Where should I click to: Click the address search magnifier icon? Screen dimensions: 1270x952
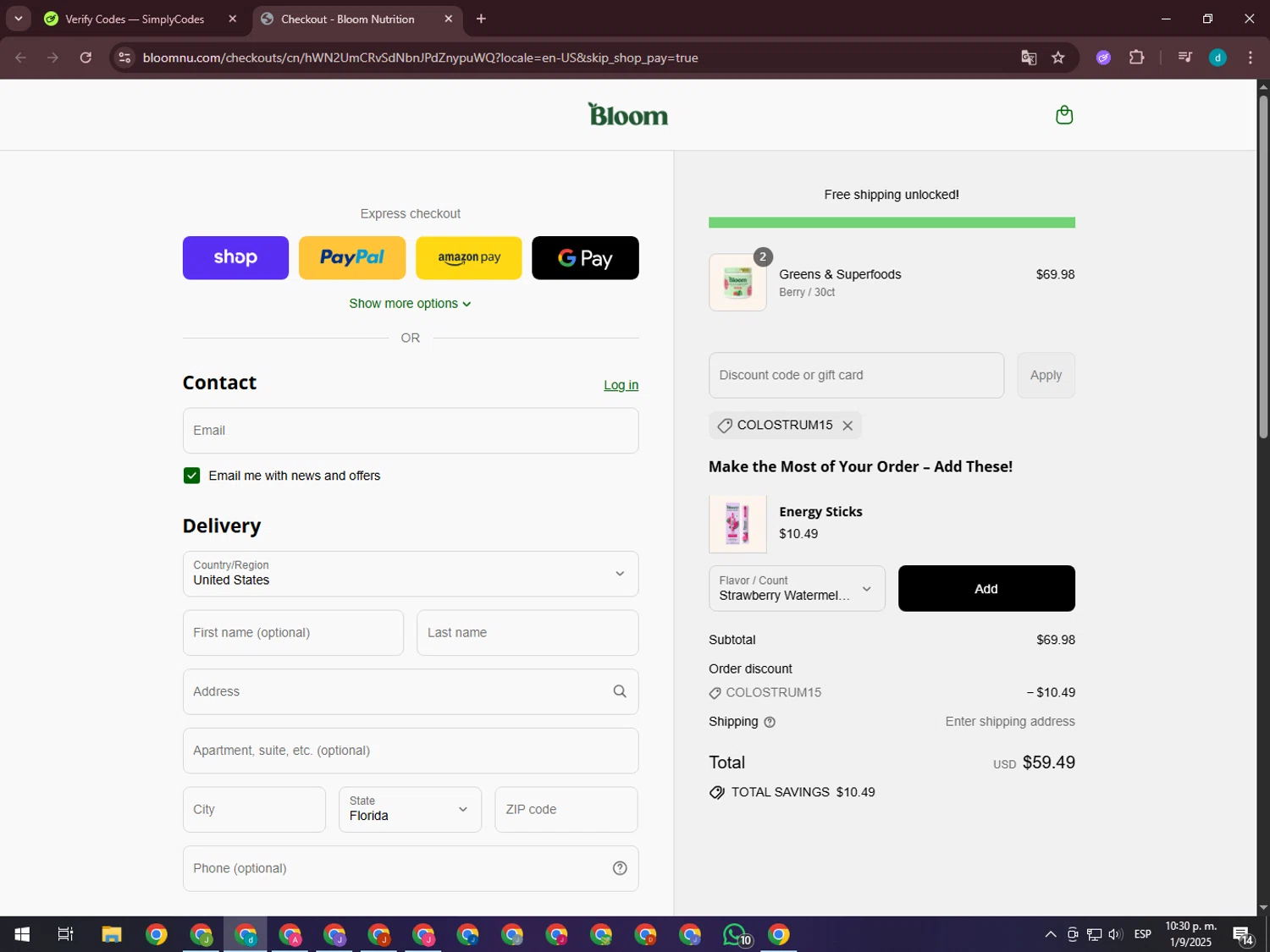point(620,691)
